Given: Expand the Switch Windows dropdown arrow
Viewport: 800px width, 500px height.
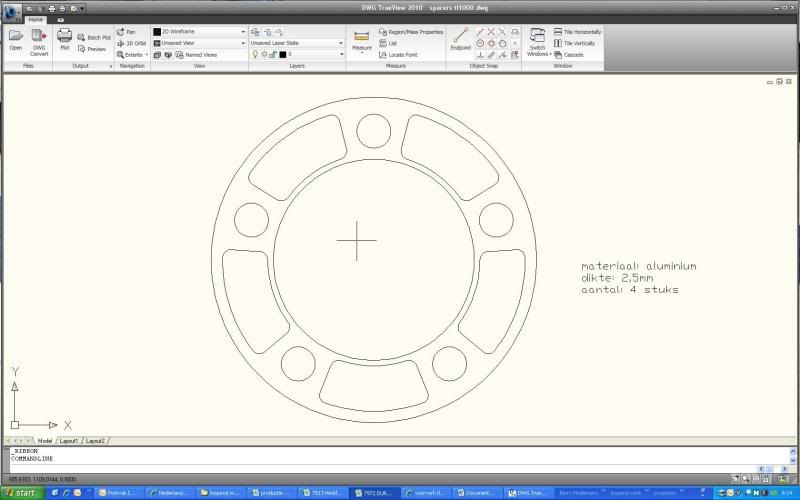Looking at the screenshot, I should pyautogui.click(x=551, y=54).
